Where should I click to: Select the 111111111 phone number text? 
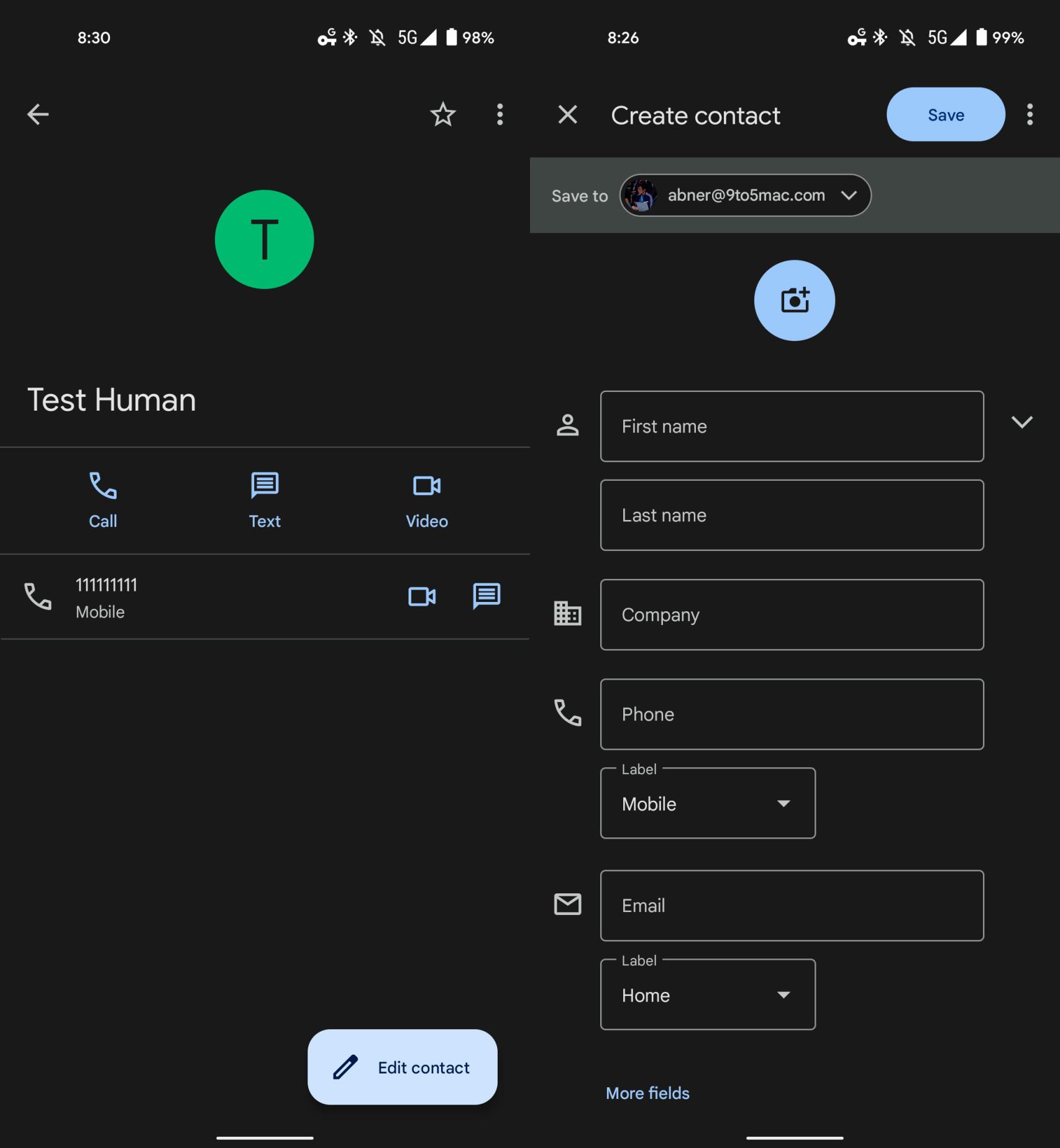(x=106, y=585)
